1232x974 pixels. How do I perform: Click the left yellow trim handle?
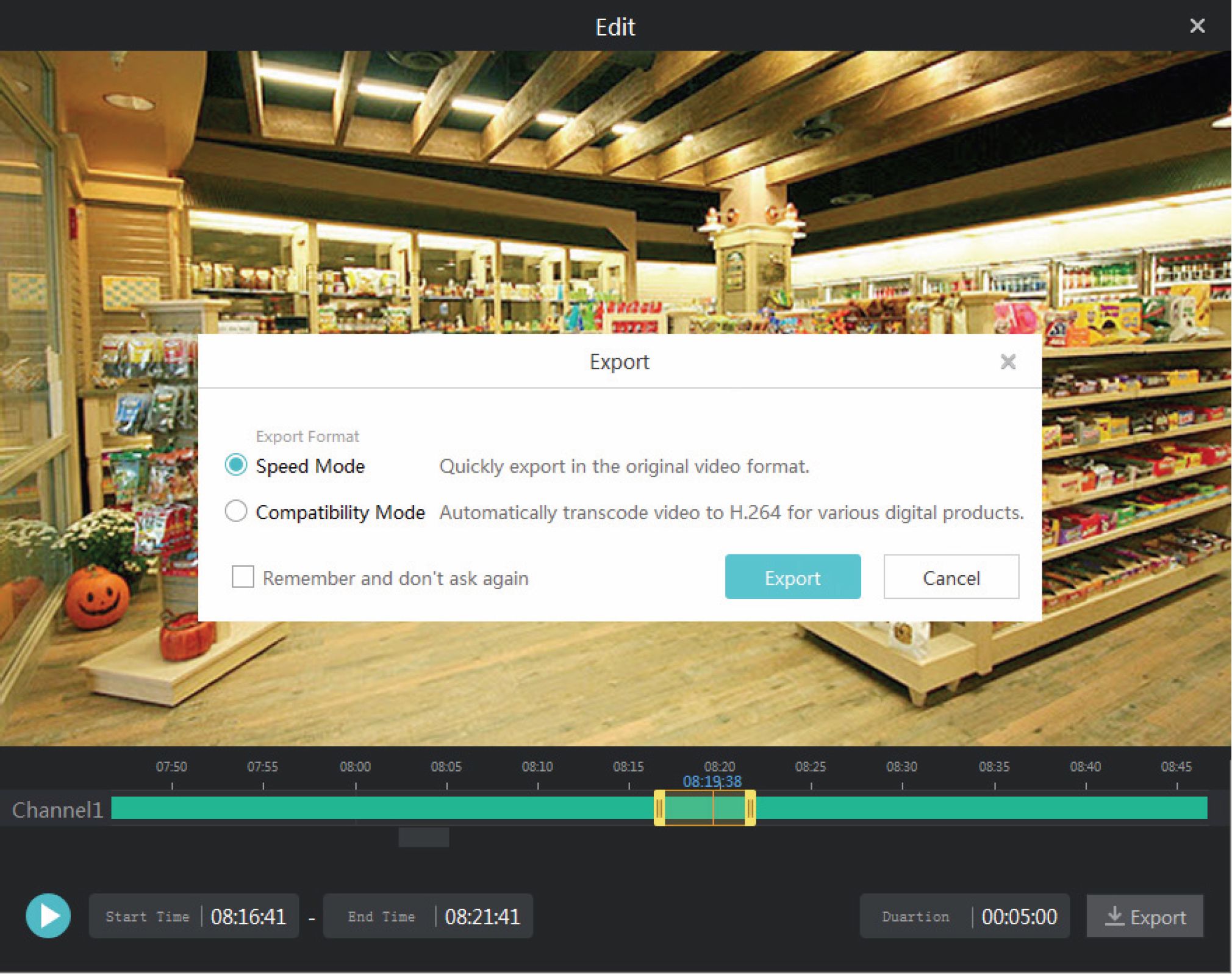click(659, 808)
